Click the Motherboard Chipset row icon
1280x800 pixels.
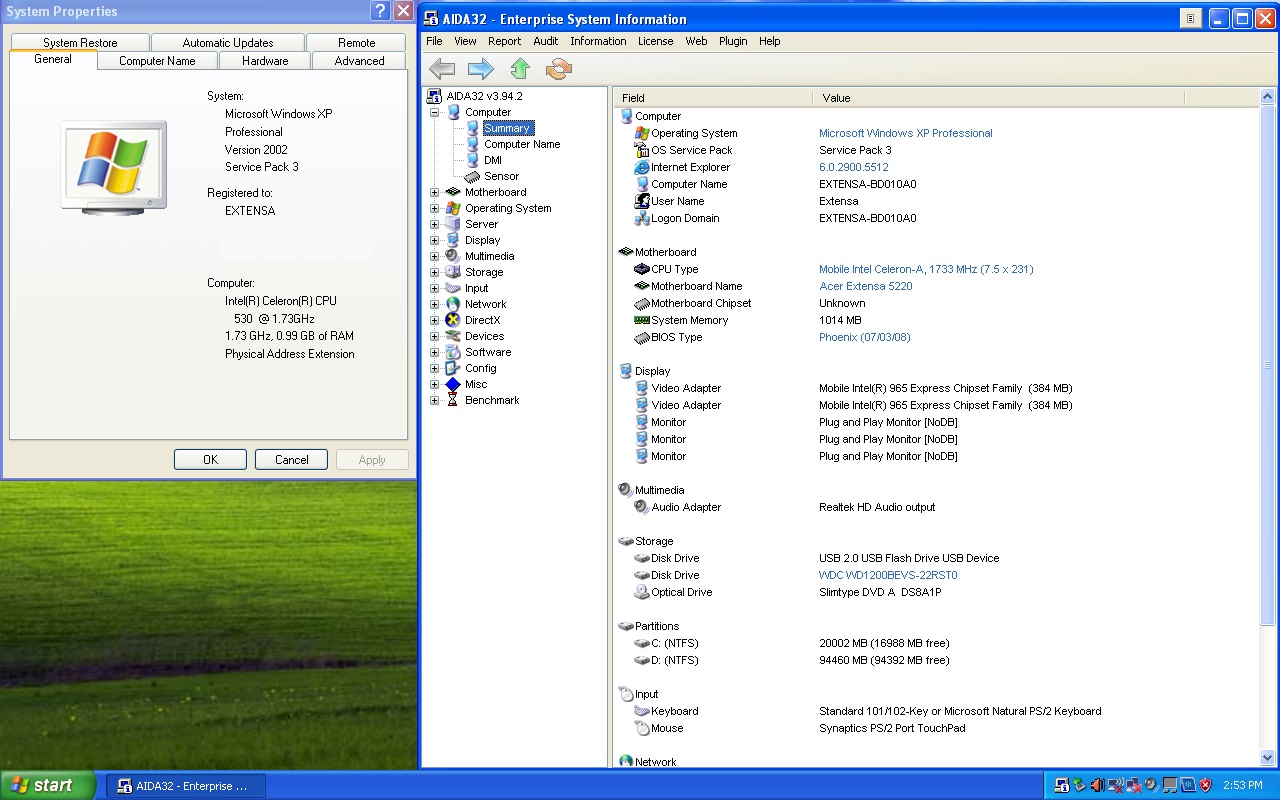coord(642,303)
